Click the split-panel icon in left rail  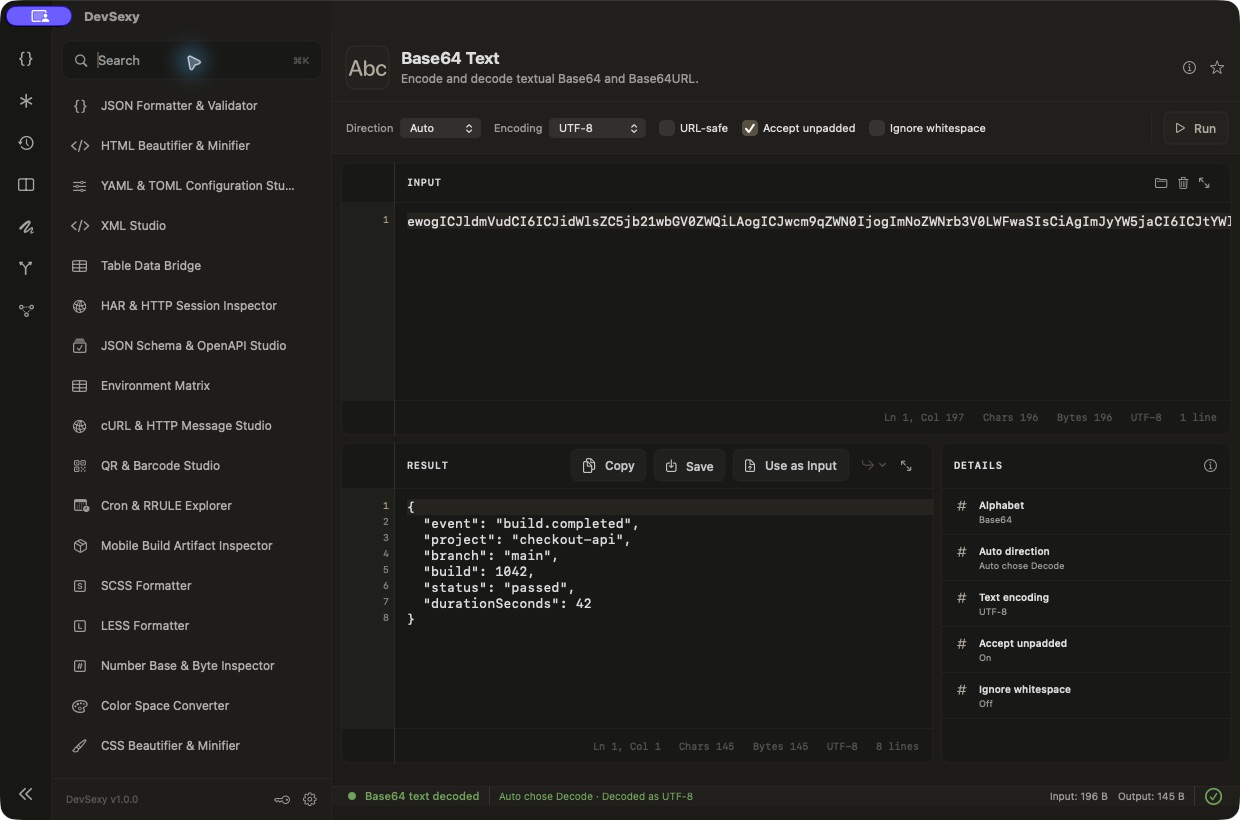[x=26, y=185]
